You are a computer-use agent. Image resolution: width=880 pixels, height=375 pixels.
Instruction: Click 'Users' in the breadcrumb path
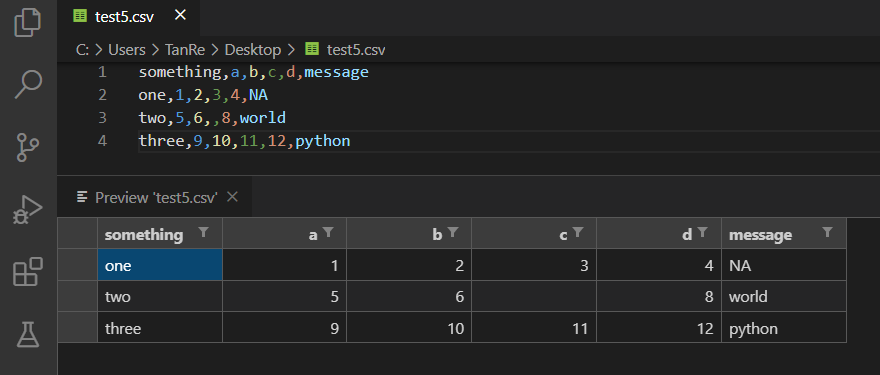pyautogui.click(x=127, y=50)
